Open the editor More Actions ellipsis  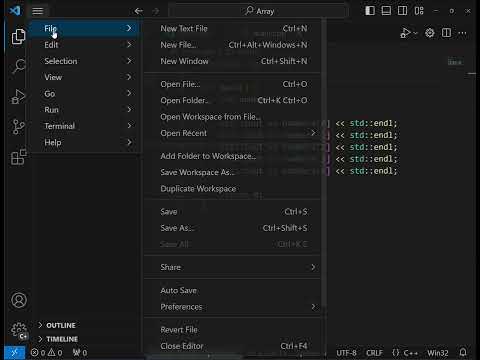click(x=463, y=33)
